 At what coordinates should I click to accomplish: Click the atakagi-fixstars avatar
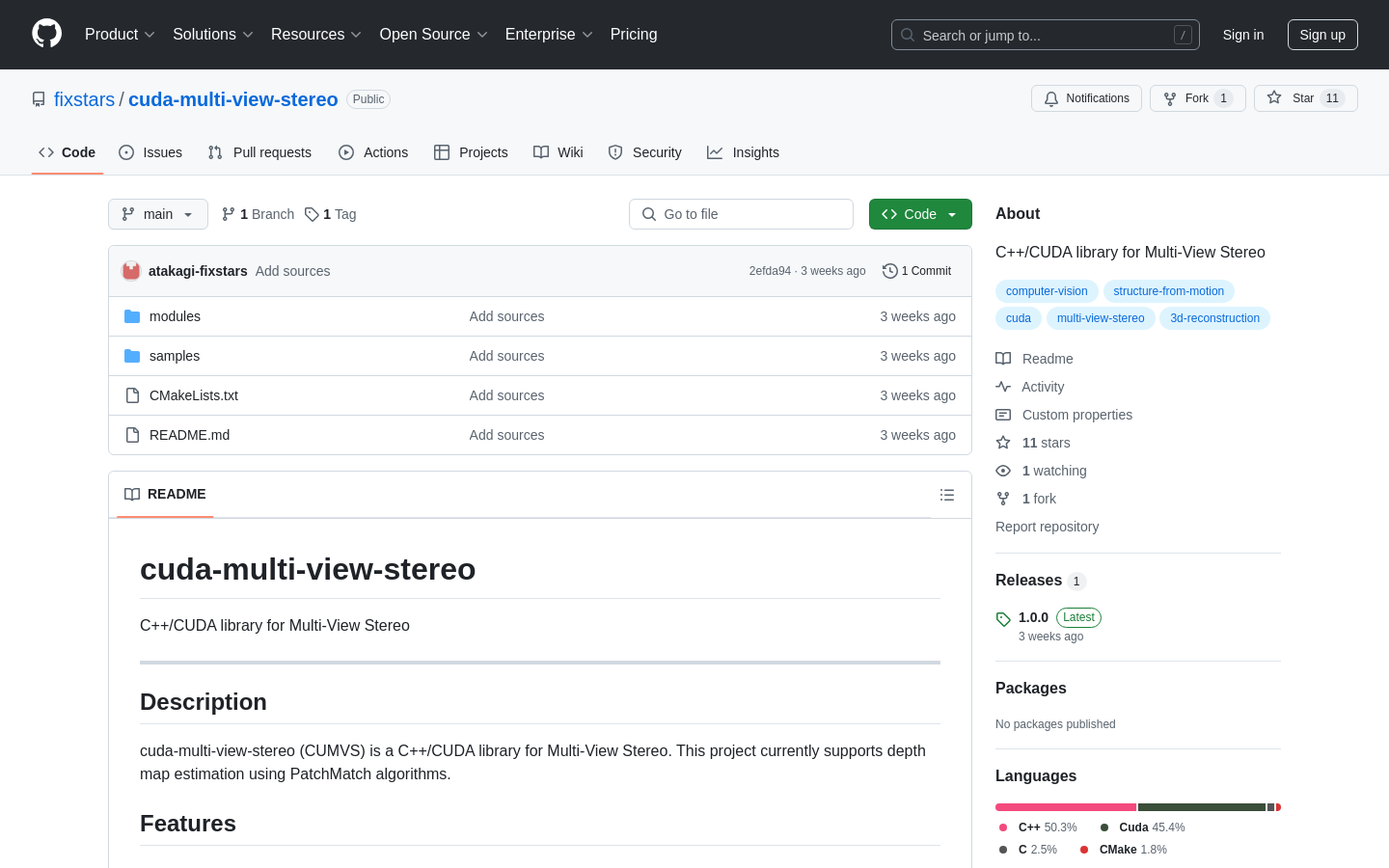pyautogui.click(x=131, y=271)
